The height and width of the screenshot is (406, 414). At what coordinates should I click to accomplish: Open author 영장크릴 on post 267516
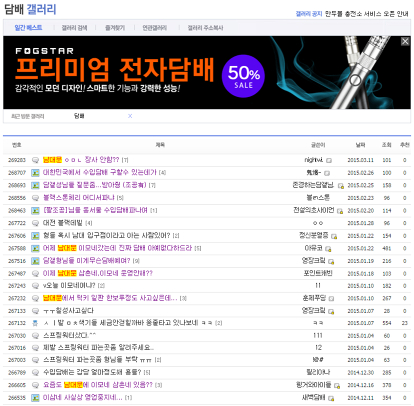tap(313, 260)
